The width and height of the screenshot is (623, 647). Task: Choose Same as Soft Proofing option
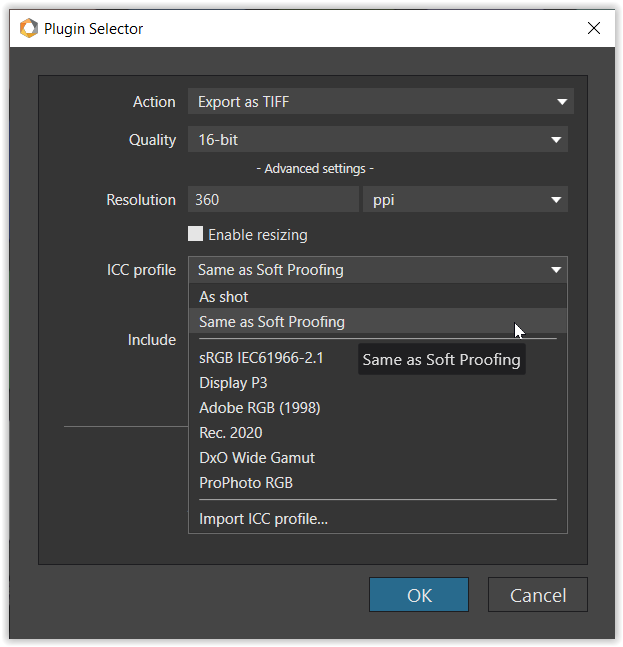378,321
